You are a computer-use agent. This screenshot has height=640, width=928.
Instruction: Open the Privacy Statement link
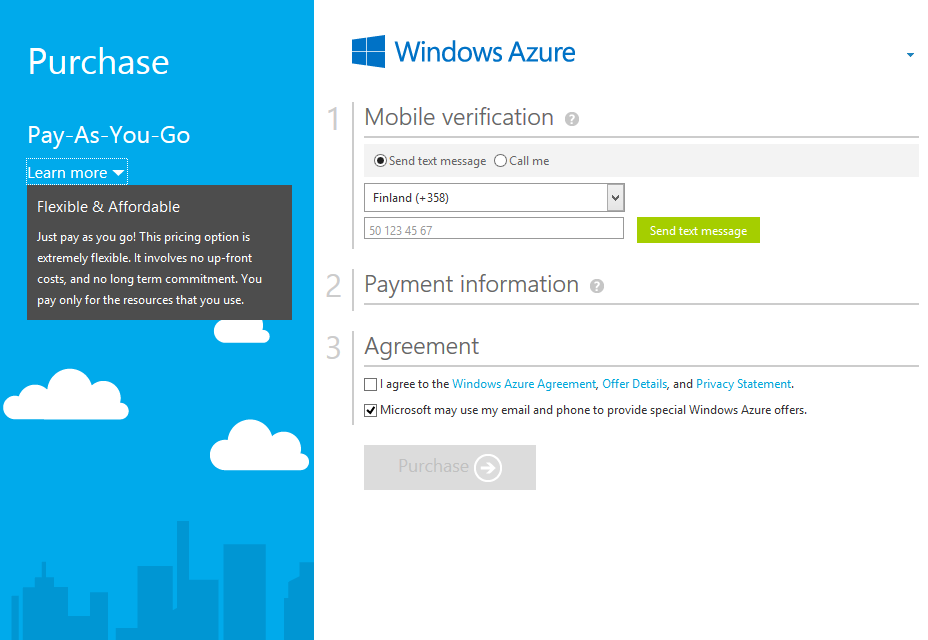(x=743, y=384)
